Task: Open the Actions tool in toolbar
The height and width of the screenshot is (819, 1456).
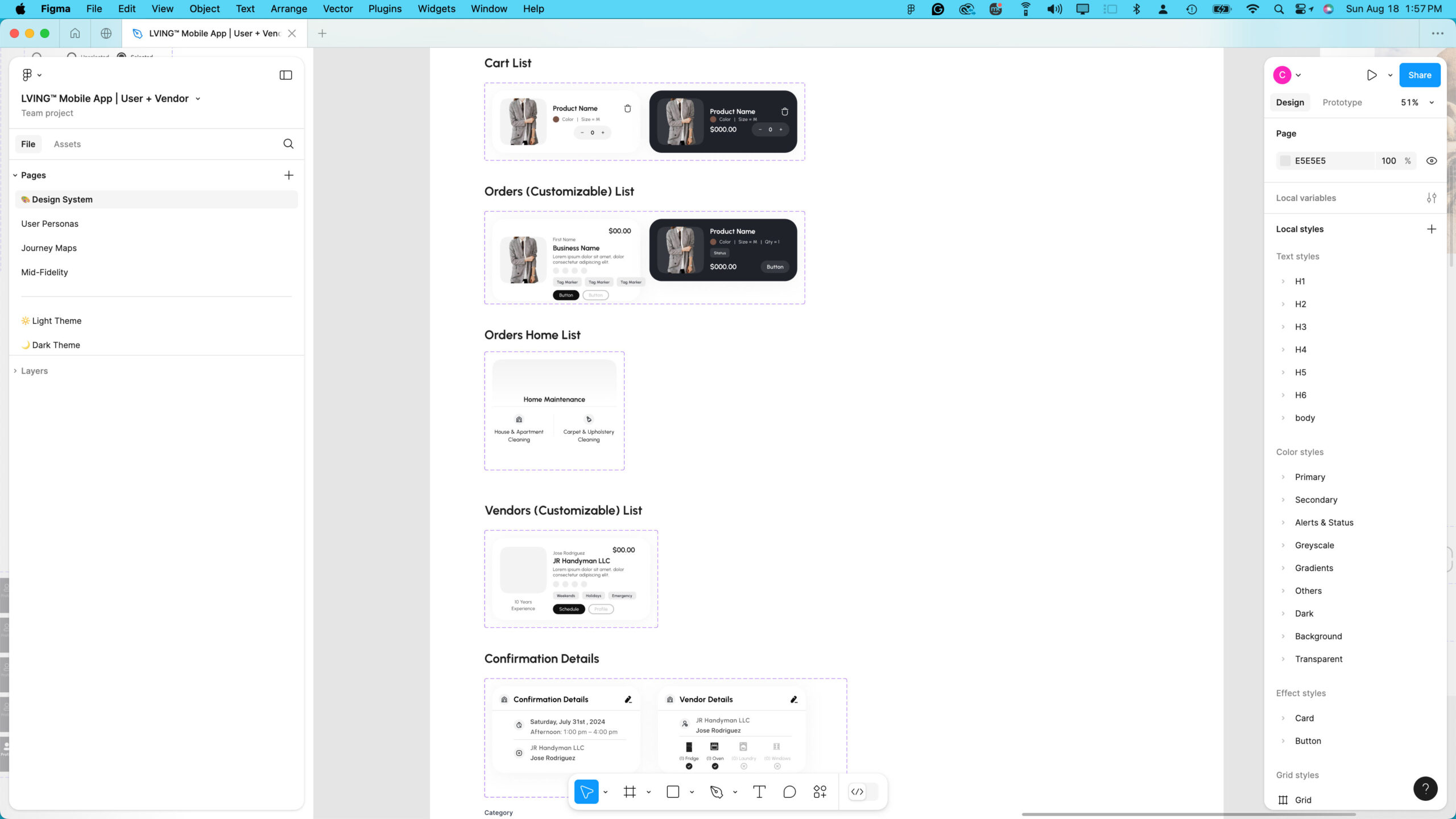Action: (x=820, y=792)
